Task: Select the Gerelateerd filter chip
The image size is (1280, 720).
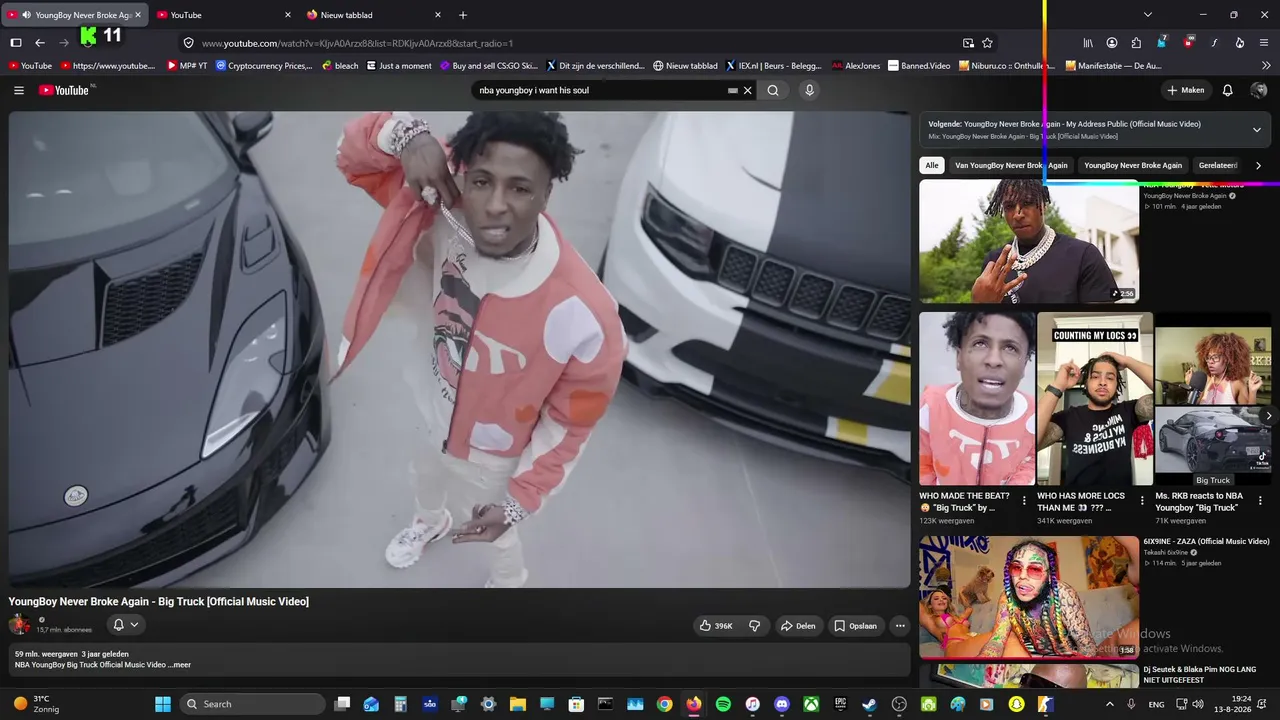Action: pyautogui.click(x=1218, y=165)
